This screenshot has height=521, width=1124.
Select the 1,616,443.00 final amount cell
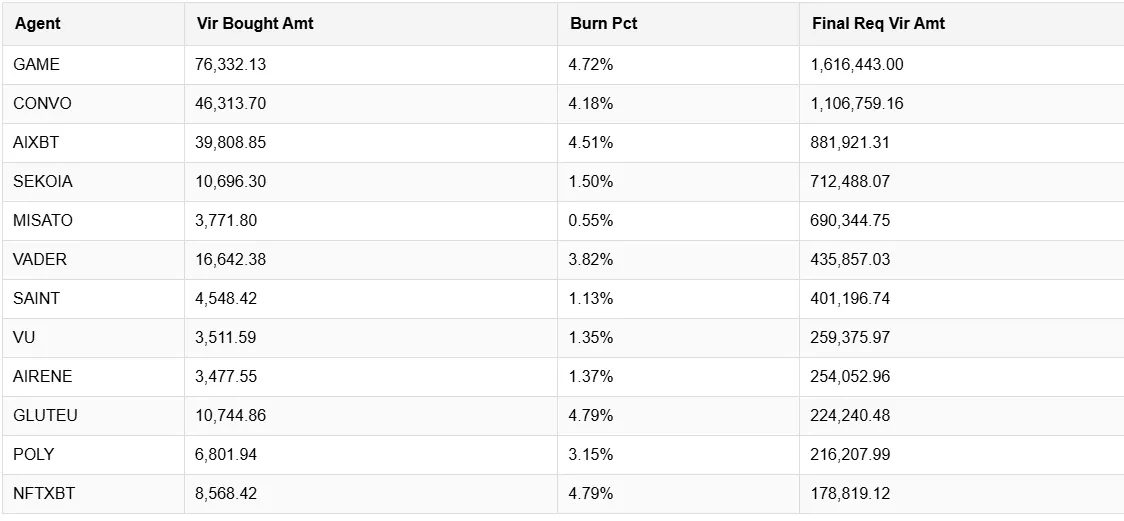pyautogui.click(x=961, y=65)
